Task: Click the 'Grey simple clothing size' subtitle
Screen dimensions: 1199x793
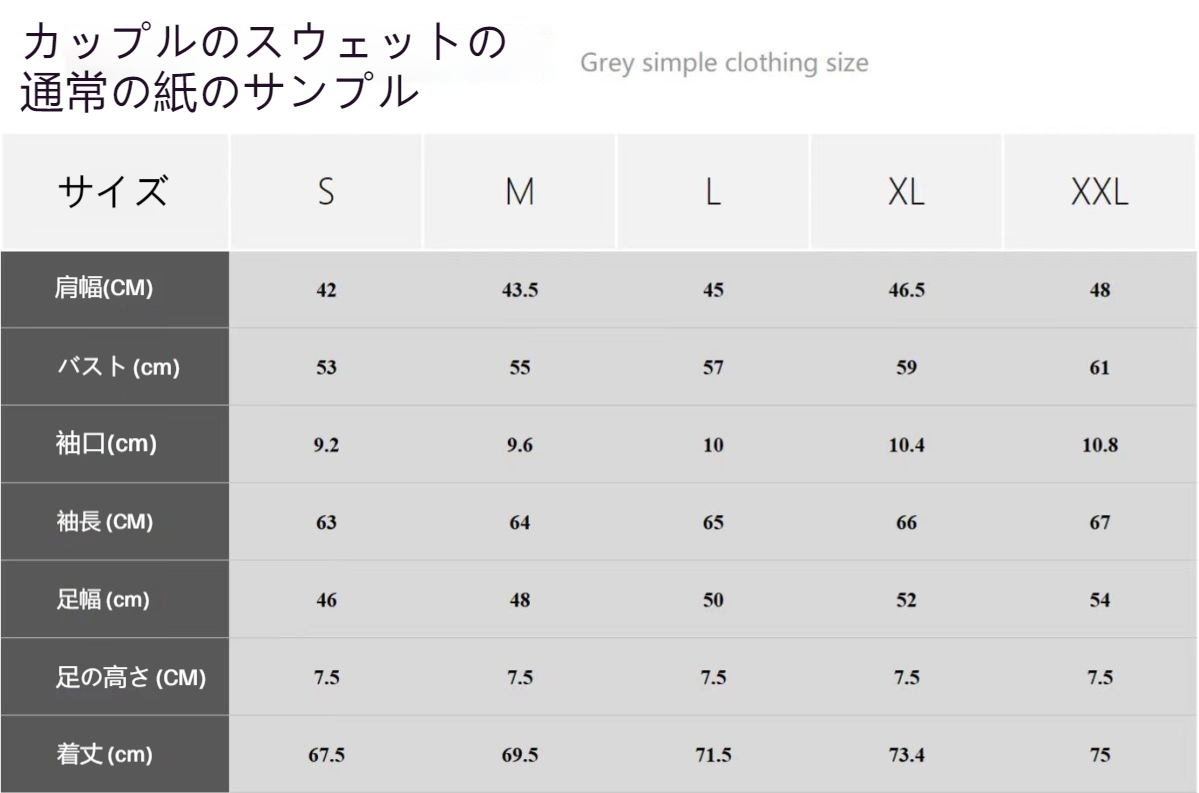Action: 724,64
